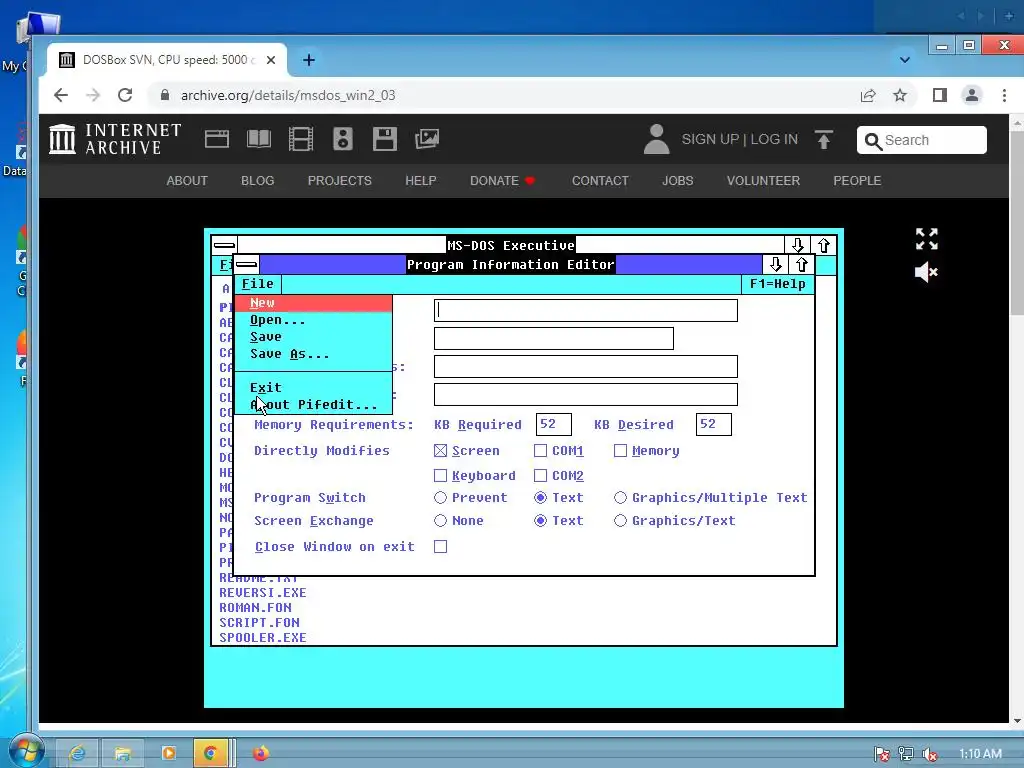Choose Save in the File menu
The image size is (1024, 768).
[313, 337]
